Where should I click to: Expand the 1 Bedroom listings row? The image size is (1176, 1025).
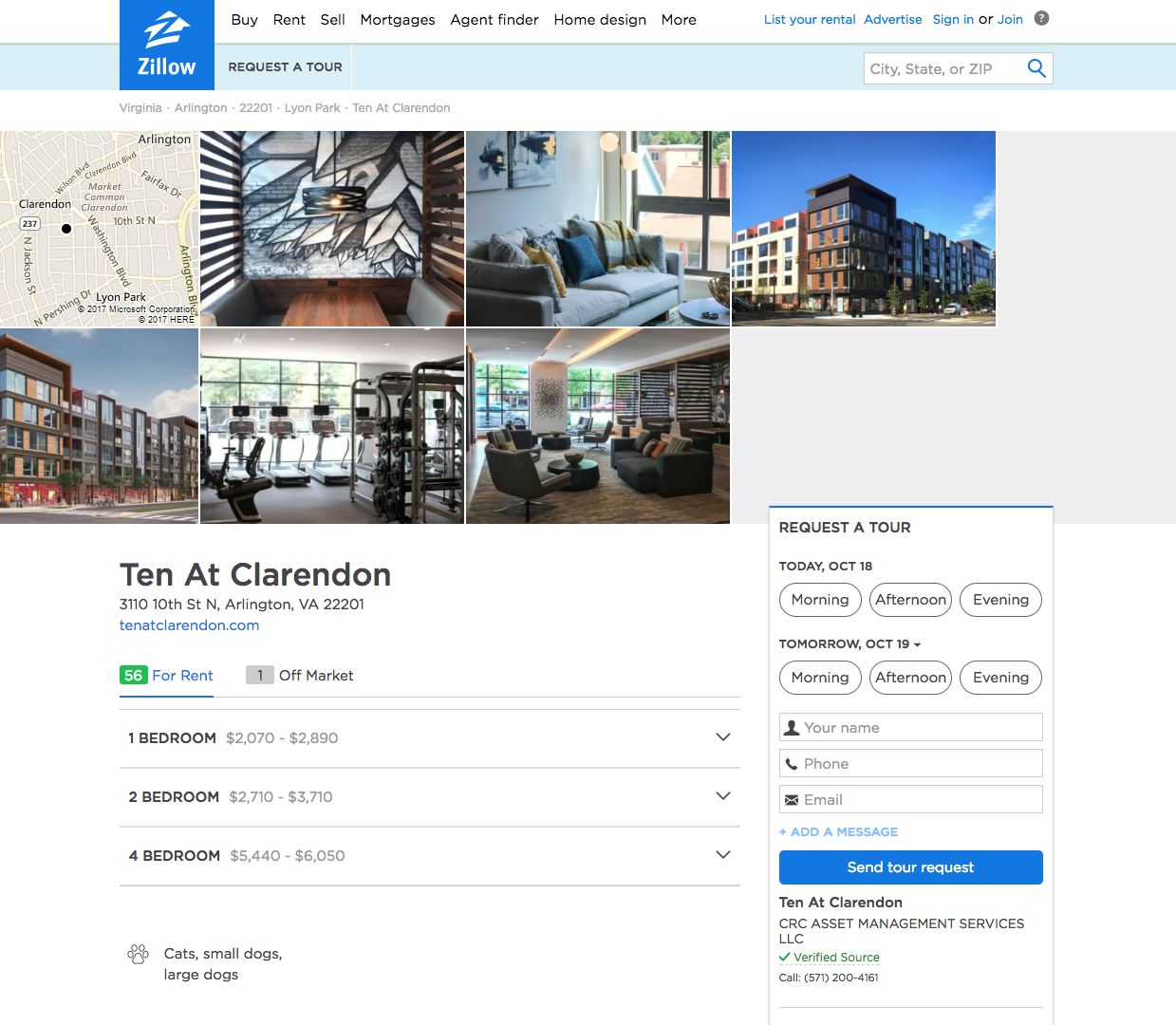[x=430, y=738]
